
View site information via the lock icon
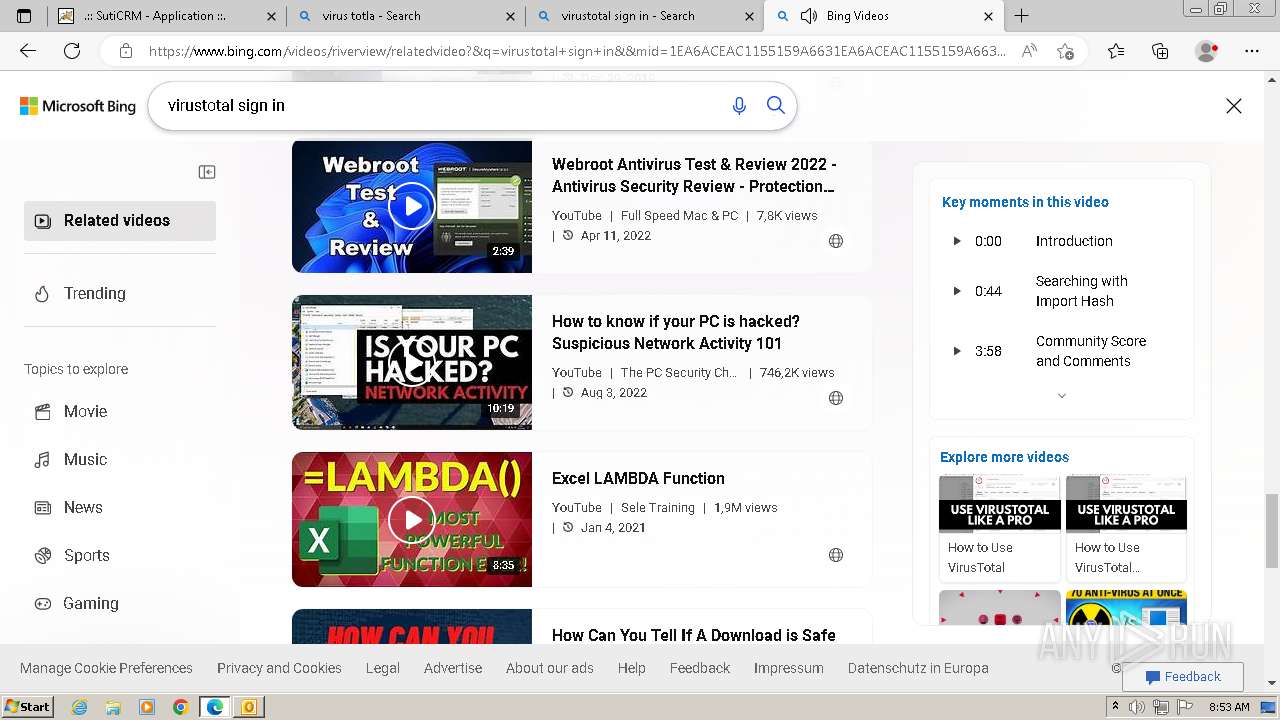[125, 51]
